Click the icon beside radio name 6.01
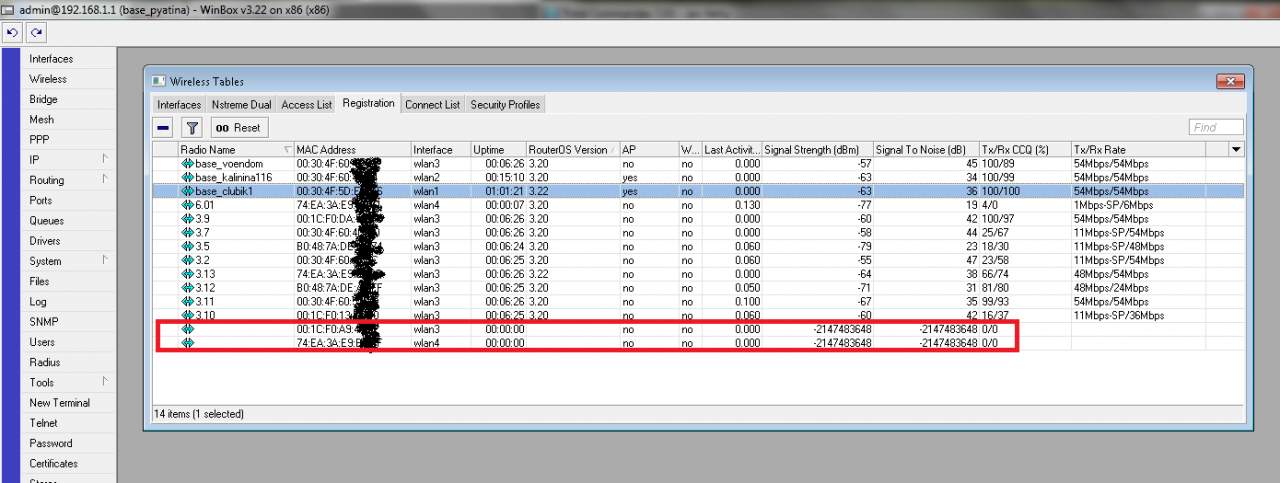The width and height of the screenshot is (1280, 483). (187, 205)
